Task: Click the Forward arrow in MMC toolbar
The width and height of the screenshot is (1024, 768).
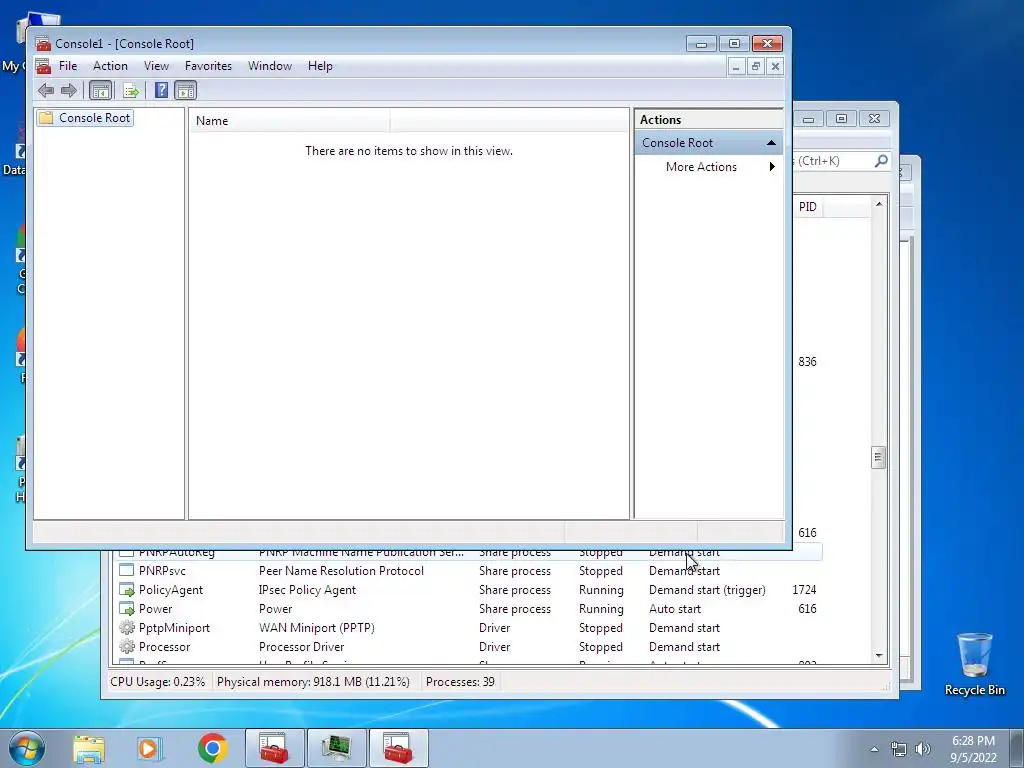Action: [69, 91]
